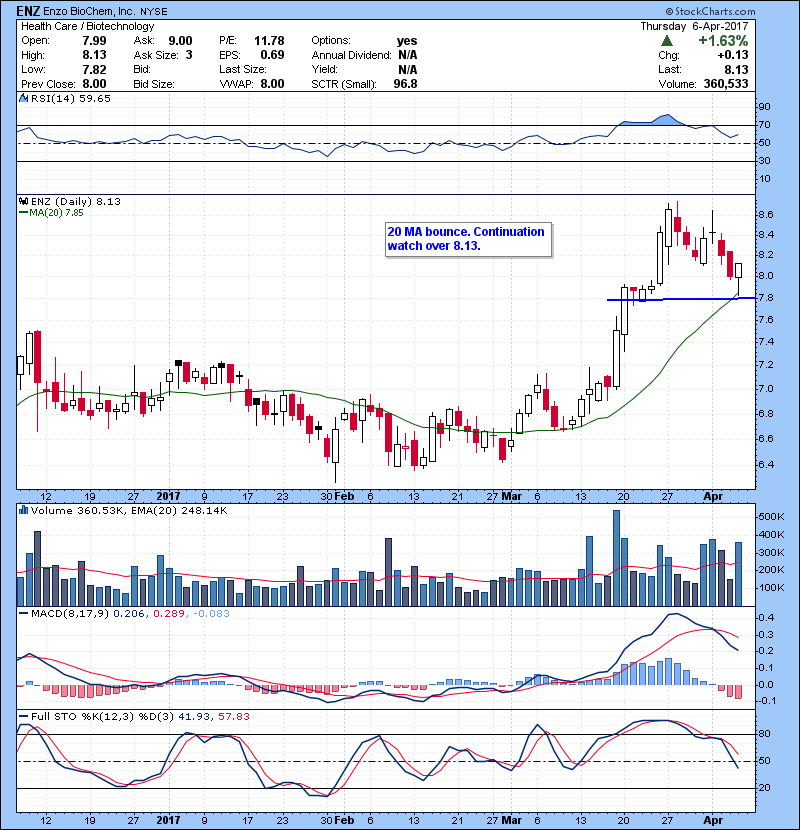Screen dimensions: 800x830
Task: Click the candlestick icon beside ENZ (Daily)
Action: (23, 201)
